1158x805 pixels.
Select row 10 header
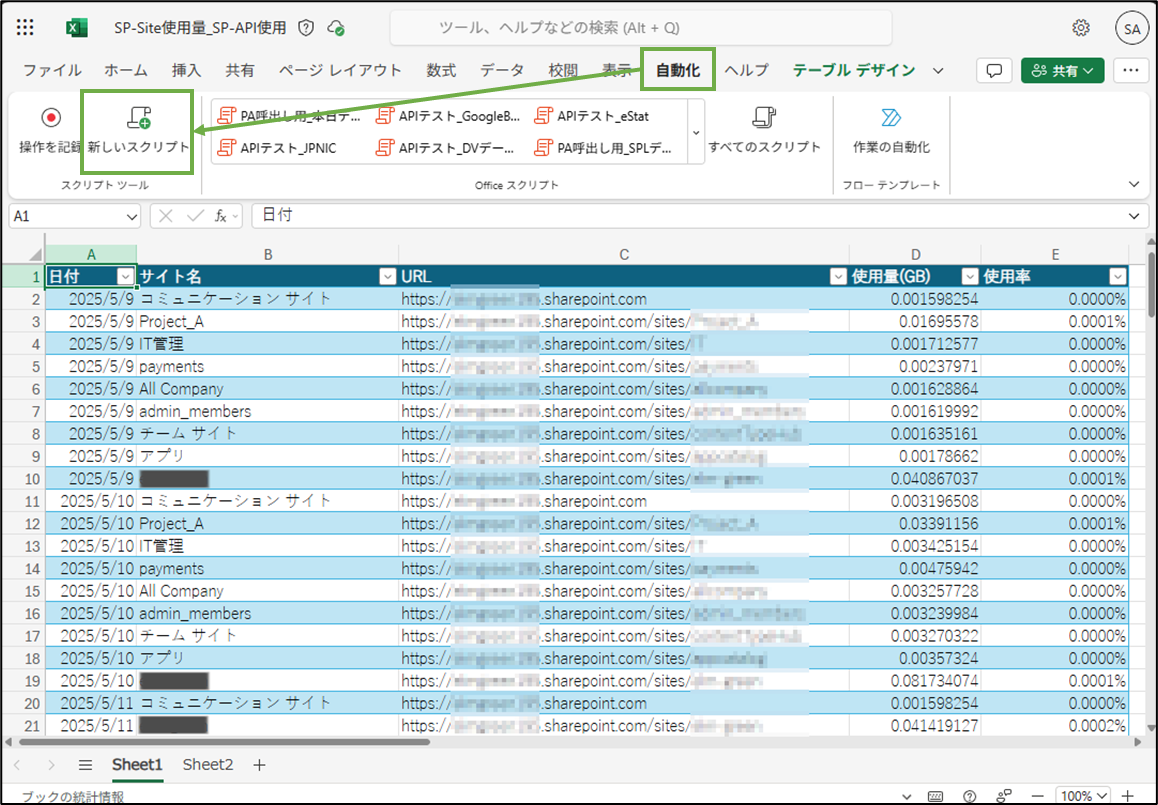[x=24, y=479]
